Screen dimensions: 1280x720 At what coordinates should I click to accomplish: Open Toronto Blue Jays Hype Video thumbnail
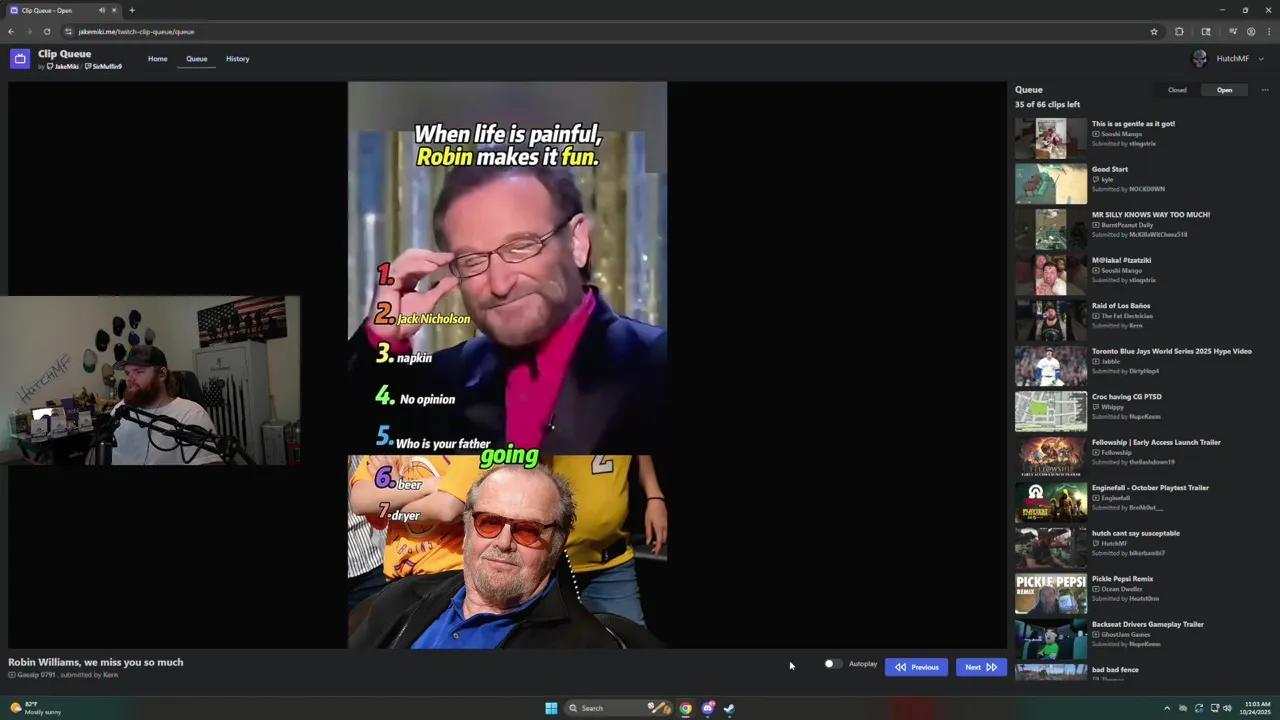pos(1051,366)
